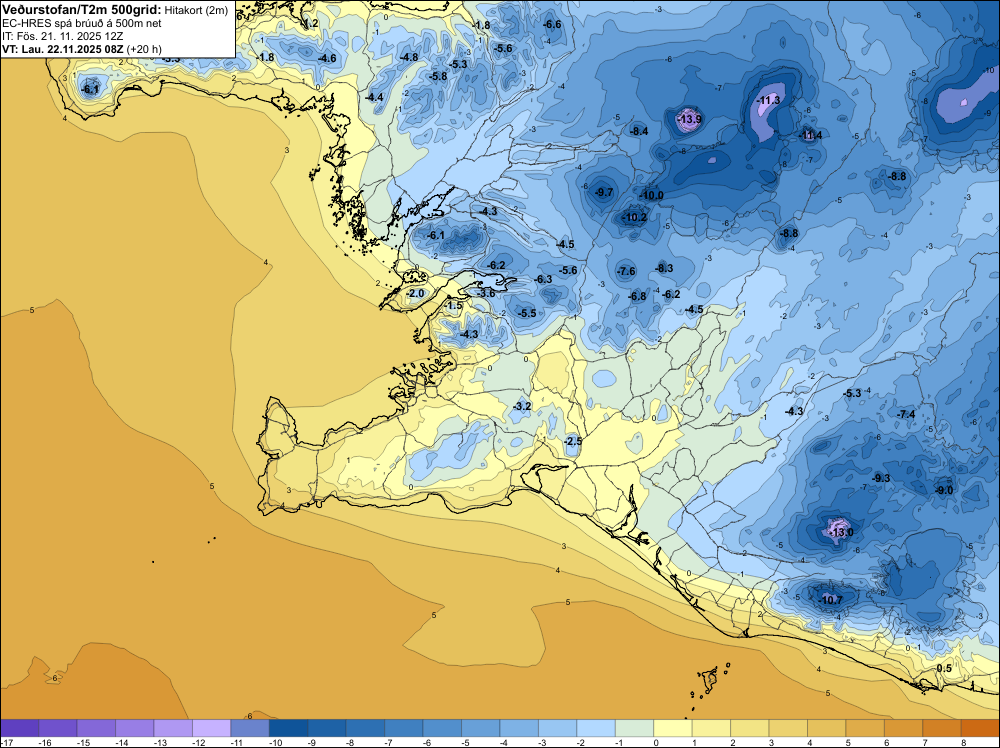
Task: Select the legend swatch between 0 and 1
Action: (673, 728)
